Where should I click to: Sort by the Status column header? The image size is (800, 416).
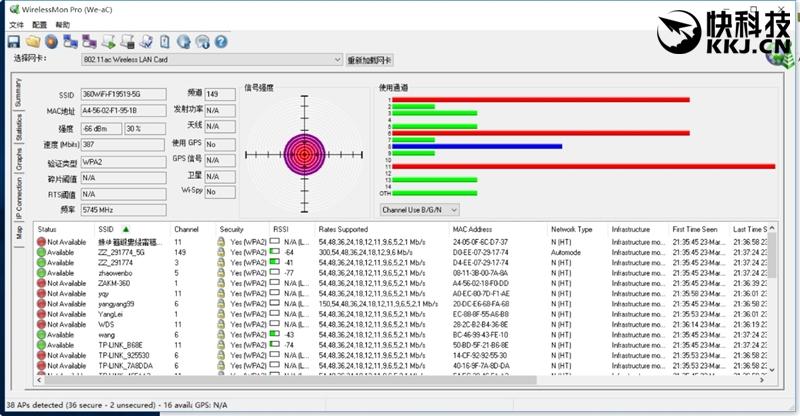pos(47,229)
